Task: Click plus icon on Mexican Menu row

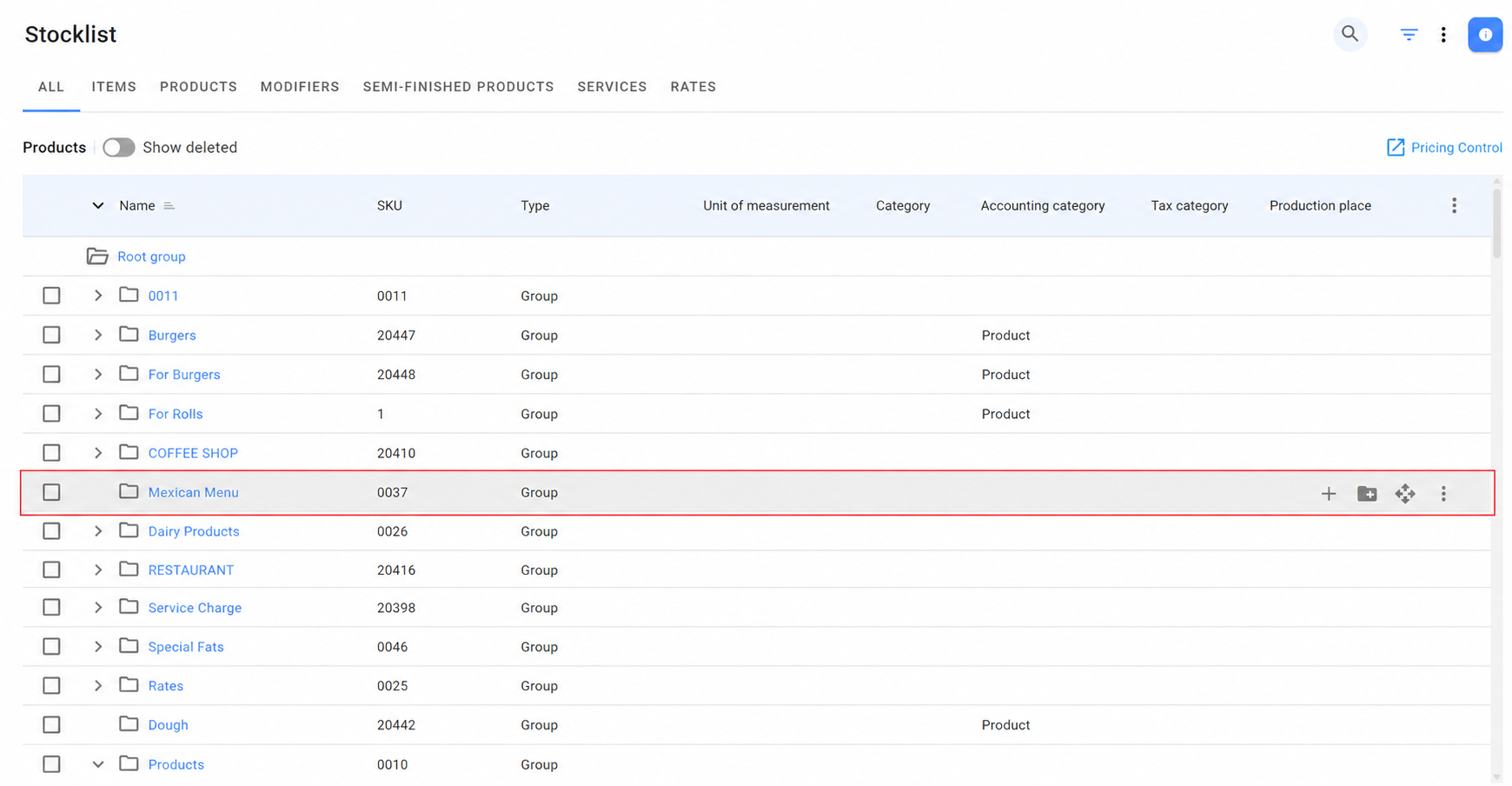Action: (1329, 494)
